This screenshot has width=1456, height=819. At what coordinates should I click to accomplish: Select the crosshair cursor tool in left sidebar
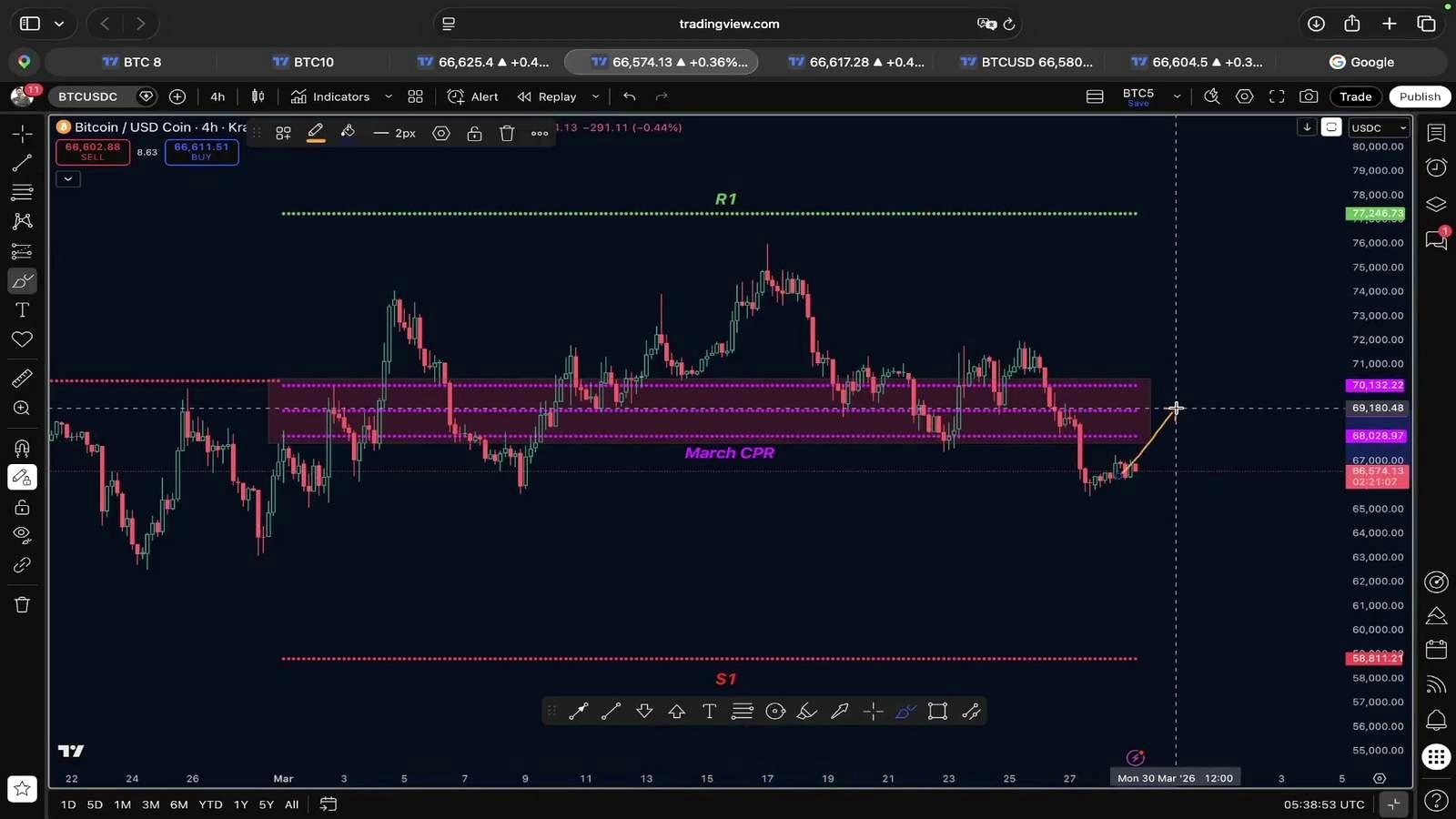22,134
